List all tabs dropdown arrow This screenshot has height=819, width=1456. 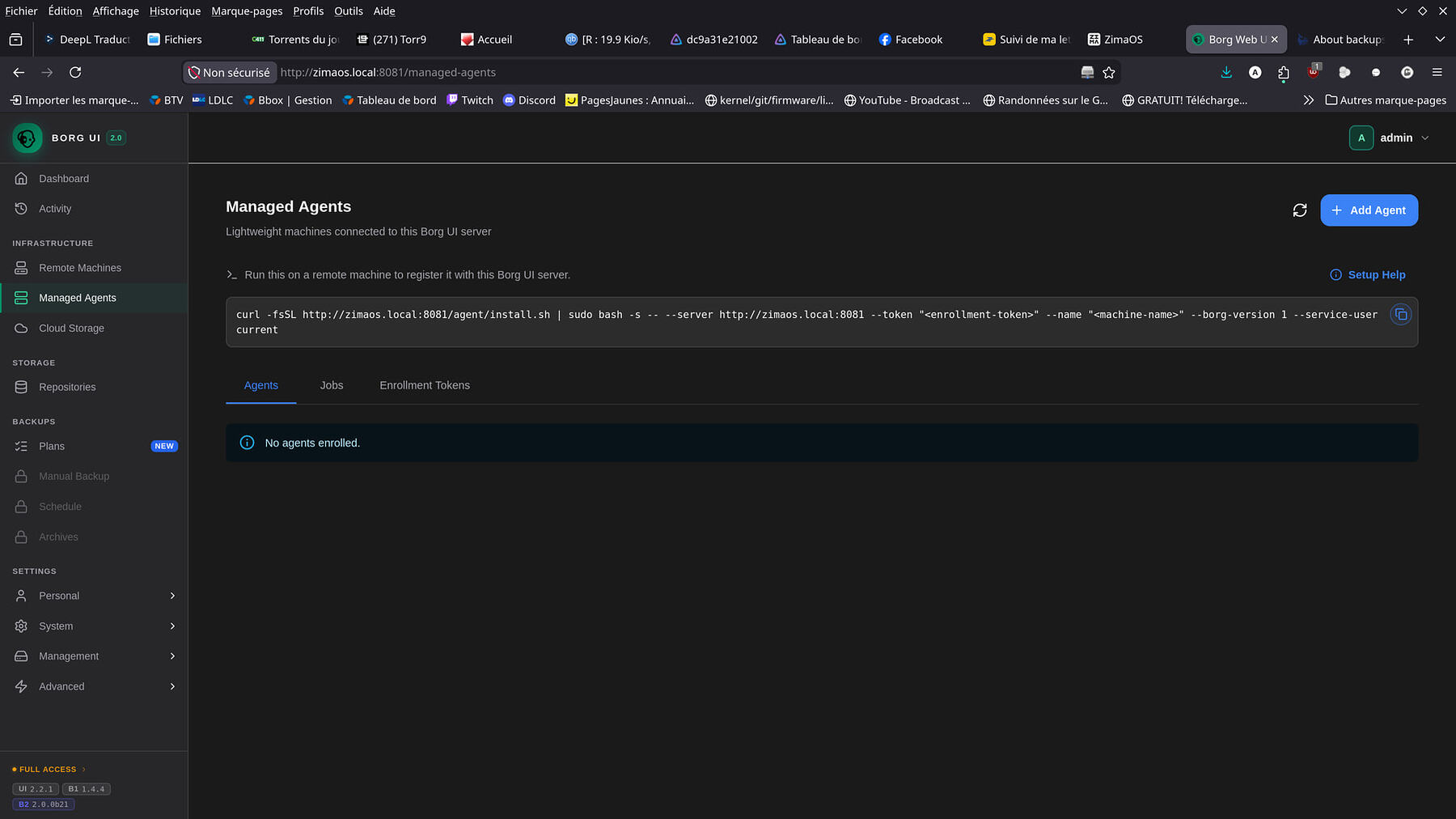(1440, 40)
